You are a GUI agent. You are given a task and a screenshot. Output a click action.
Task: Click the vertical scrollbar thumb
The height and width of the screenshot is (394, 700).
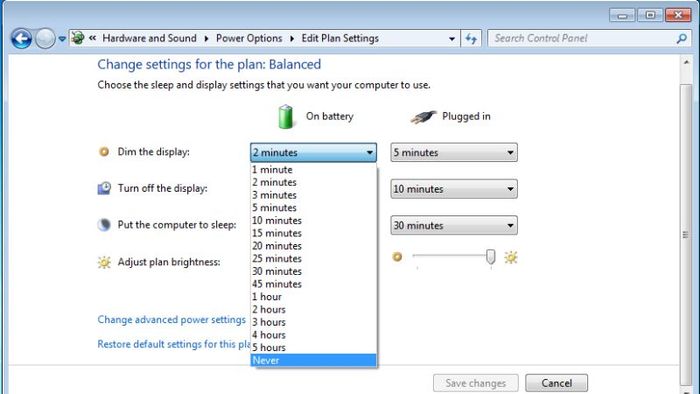coord(686,235)
